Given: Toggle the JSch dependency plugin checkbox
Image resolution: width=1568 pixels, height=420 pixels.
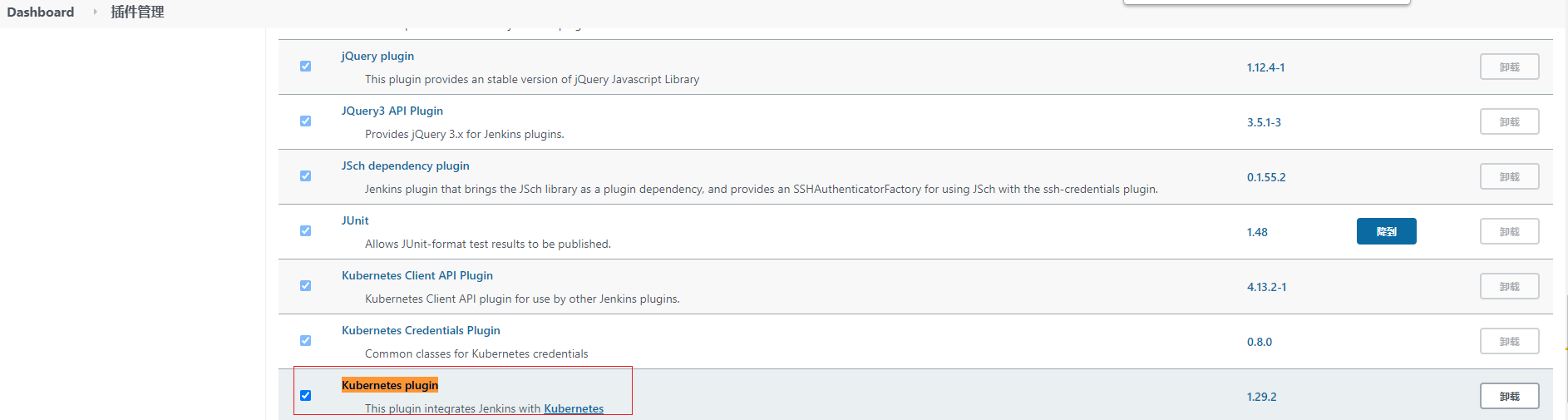Looking at the screenshot, I should (305, 176).
